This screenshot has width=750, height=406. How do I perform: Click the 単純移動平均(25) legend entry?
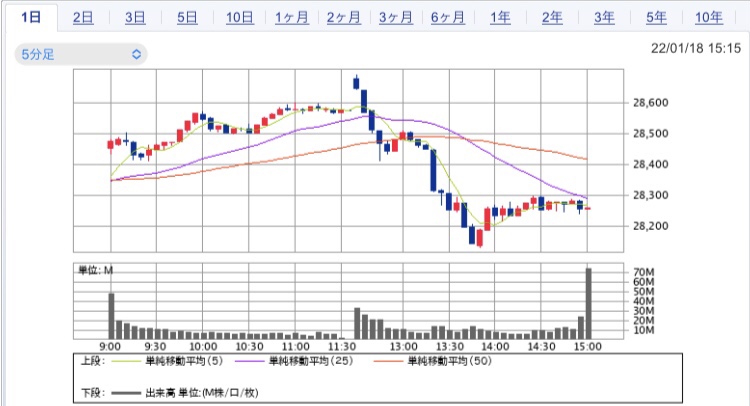(311, 361)
